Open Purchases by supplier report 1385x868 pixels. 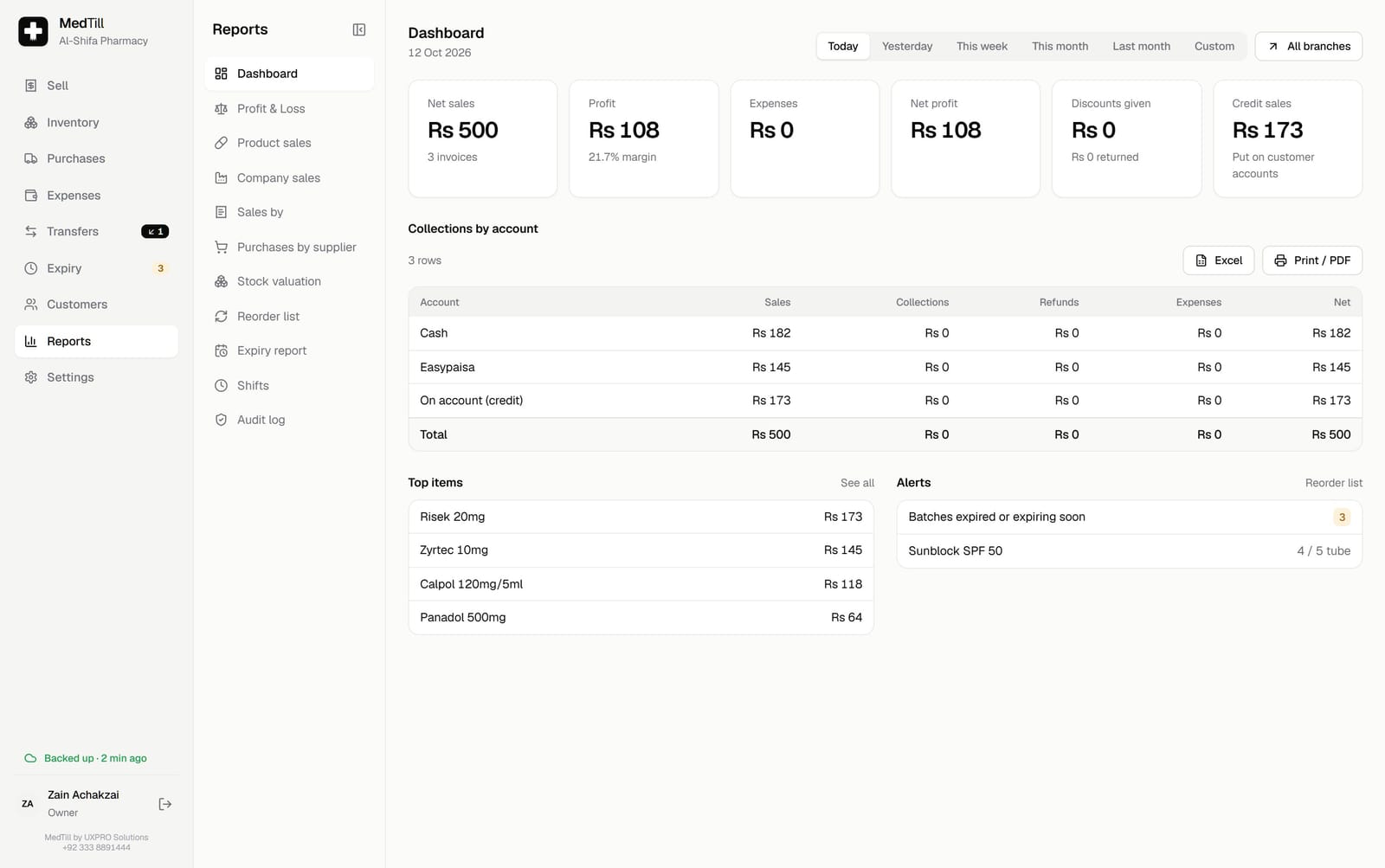click(x=289, y=247)
